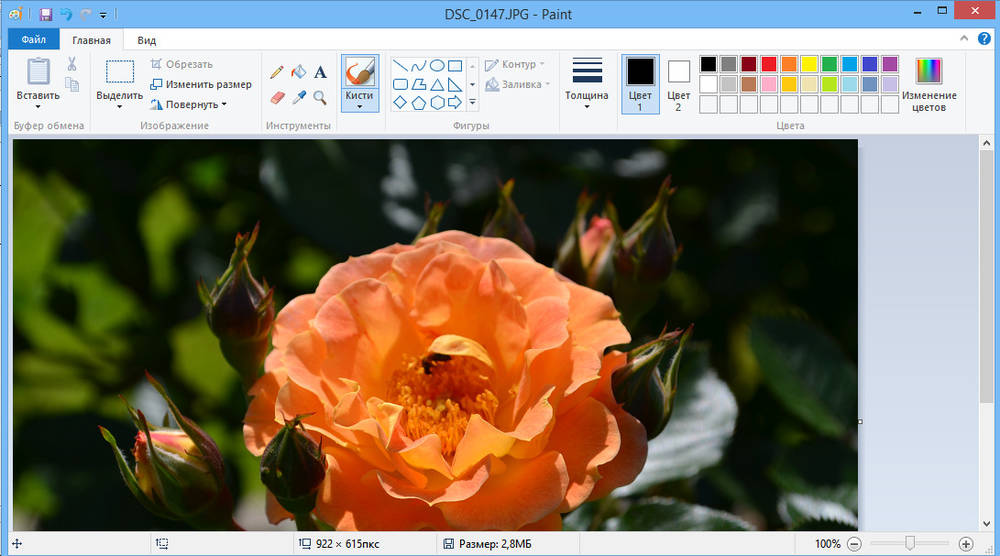Select the Pencil tool
This screenshot has width=1000, height=556.
pyautogui.click(x=278, y=72)
